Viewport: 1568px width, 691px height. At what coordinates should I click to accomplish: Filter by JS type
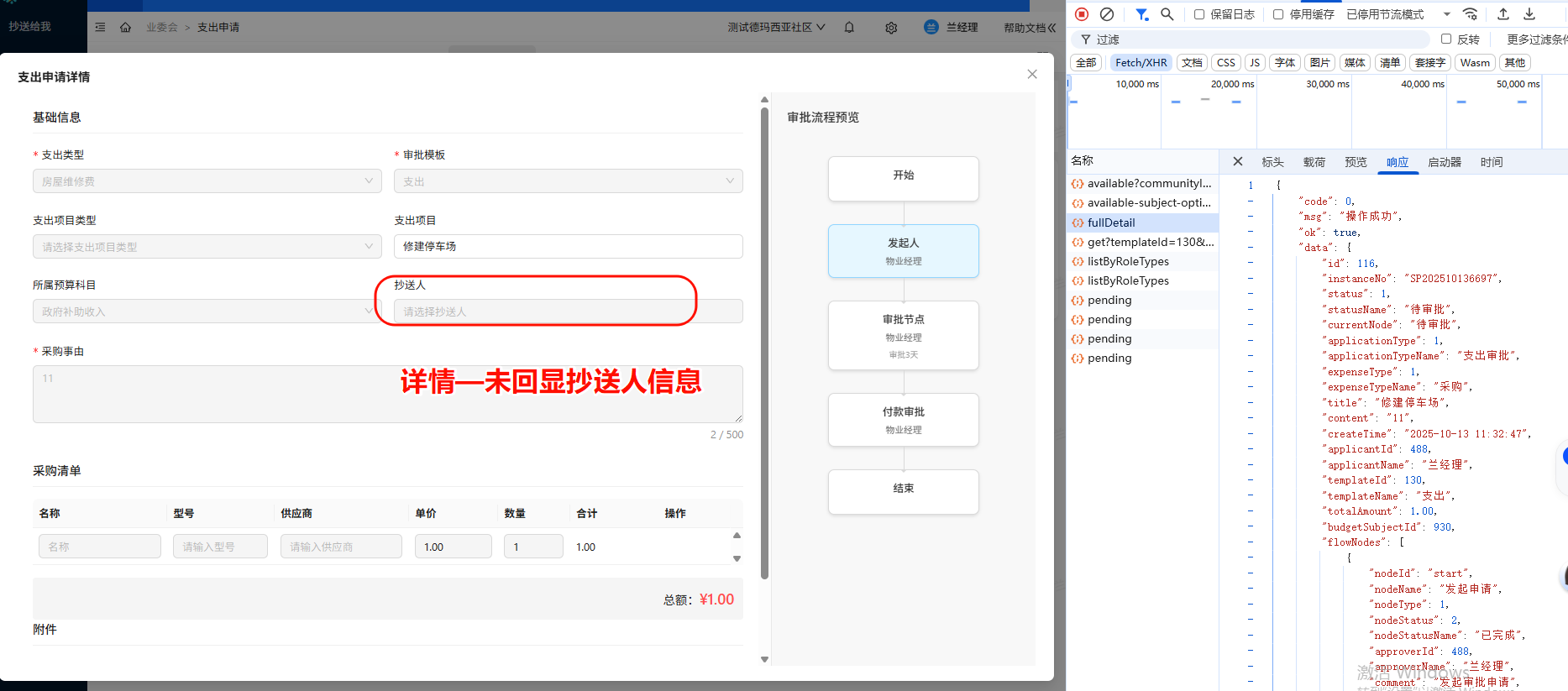click(1255, 62)
